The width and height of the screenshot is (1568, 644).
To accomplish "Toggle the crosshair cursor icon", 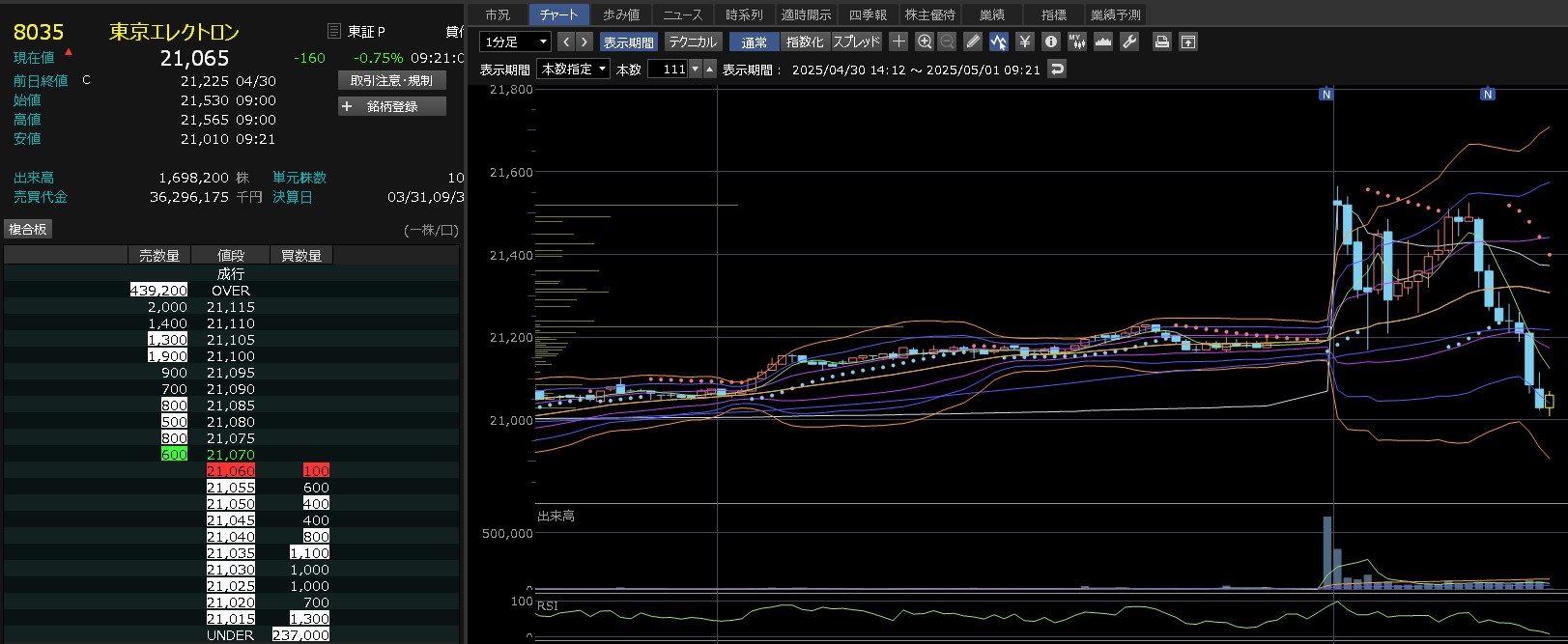I will [898, 42].
